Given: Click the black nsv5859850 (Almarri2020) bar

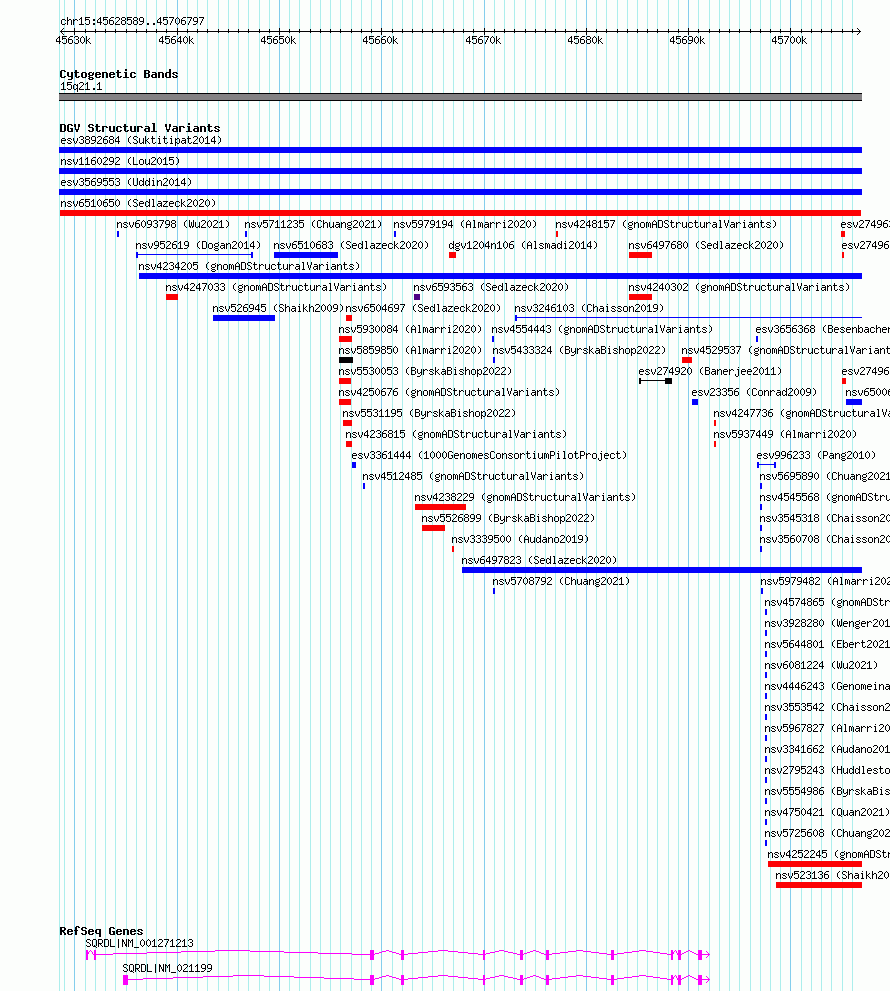Looking at the screenshot, I should 346,360.
